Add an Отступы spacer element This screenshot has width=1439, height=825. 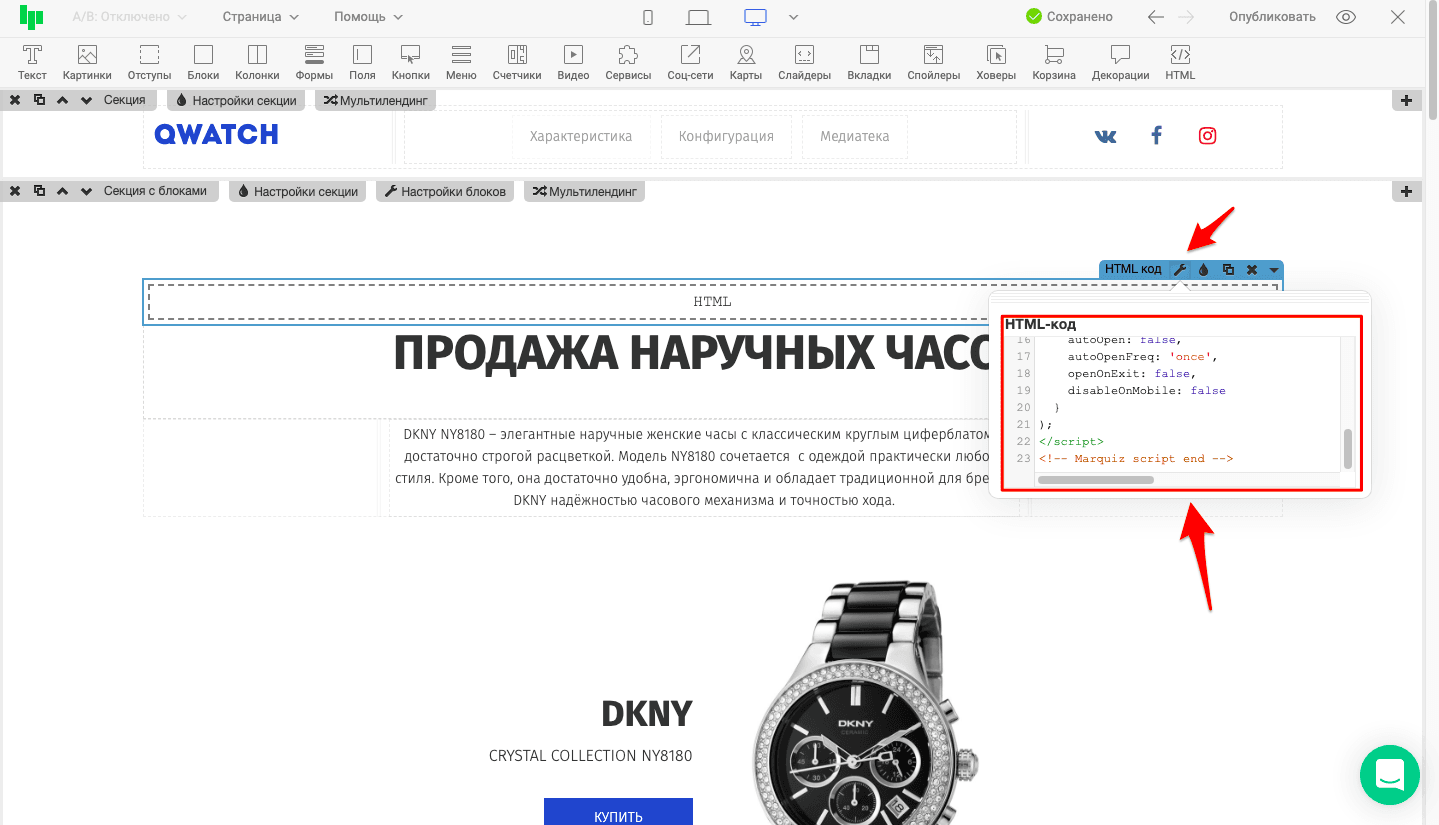(149, 62)
